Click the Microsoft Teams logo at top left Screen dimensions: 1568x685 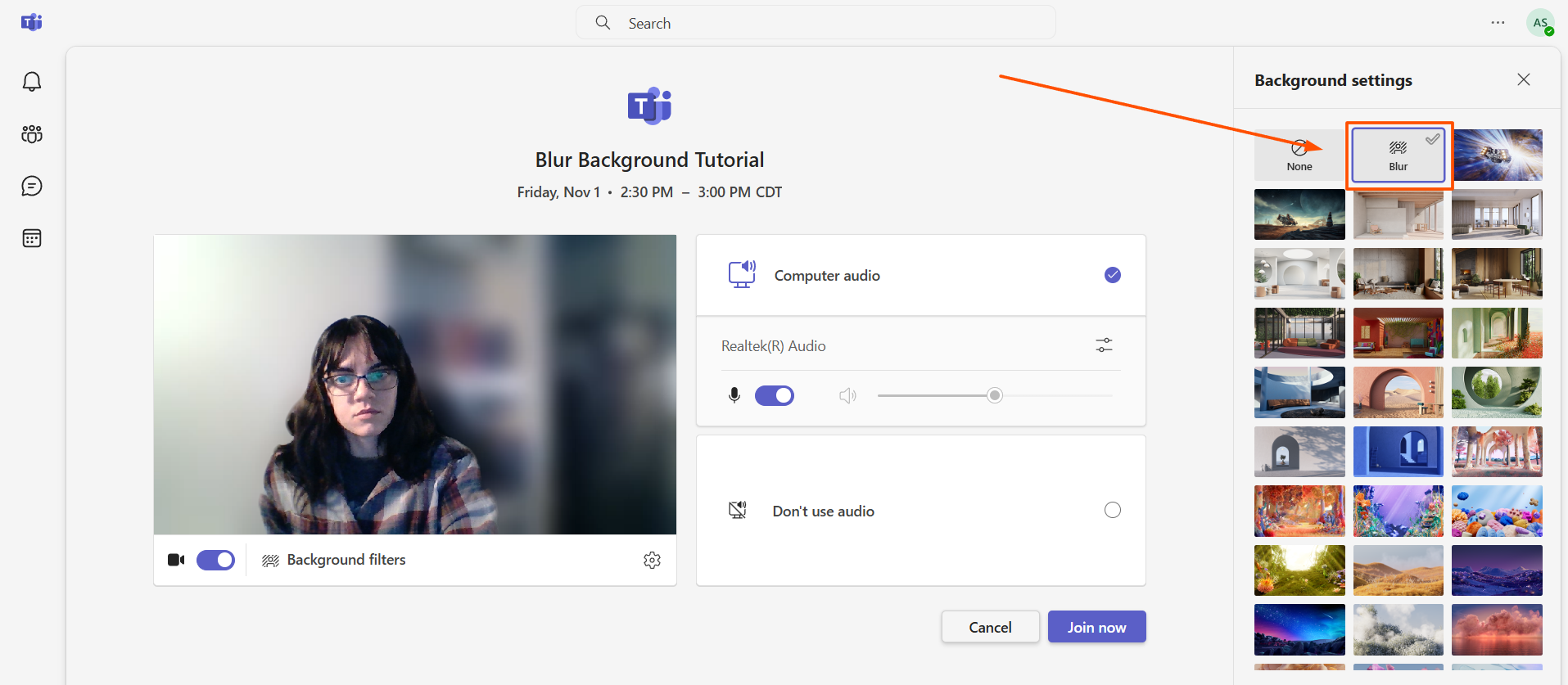[32, 22]
